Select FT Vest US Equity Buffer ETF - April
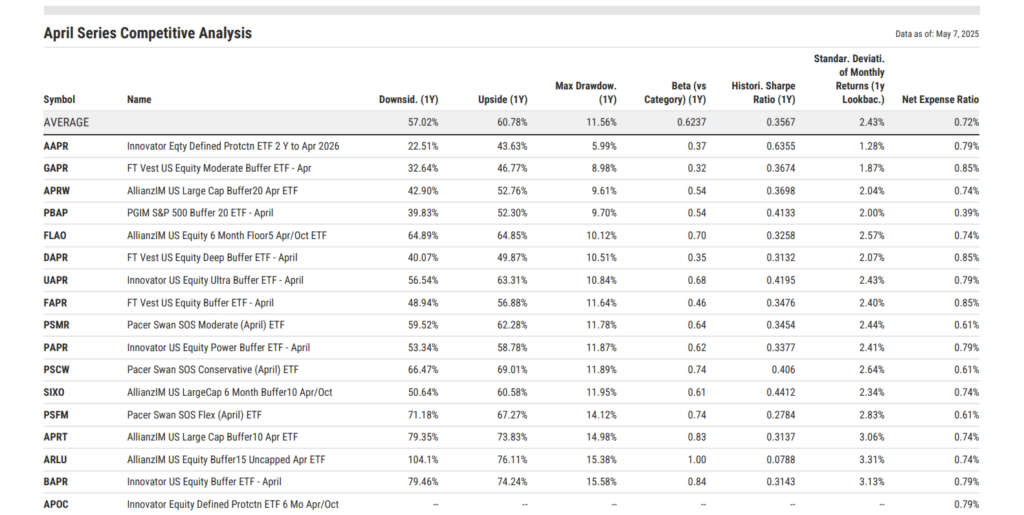1024x515 pixels. coord(200,303)
